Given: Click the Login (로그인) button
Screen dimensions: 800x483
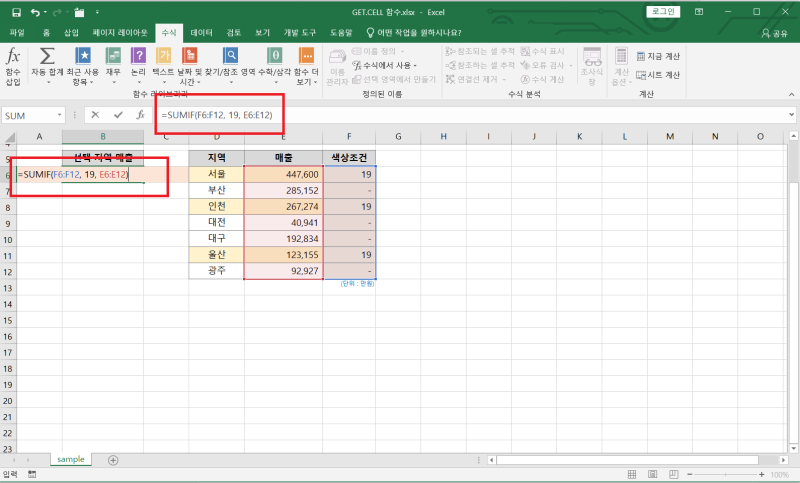Looking at the screenshot, I should point(663,12).
